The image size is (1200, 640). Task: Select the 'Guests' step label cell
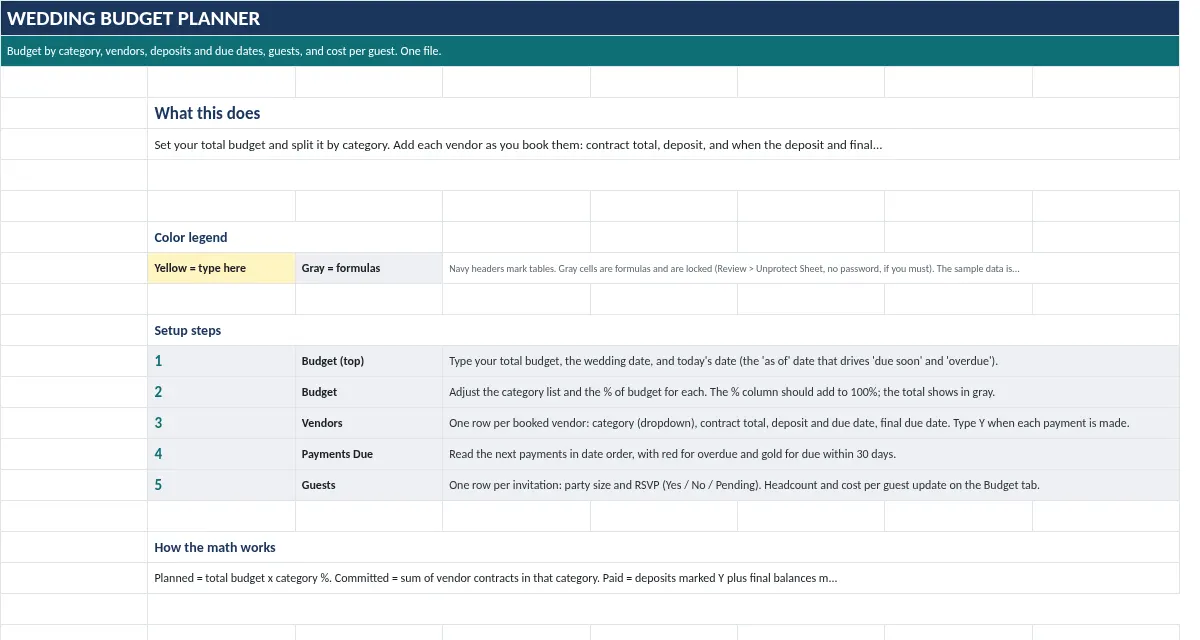coord(369,485)
